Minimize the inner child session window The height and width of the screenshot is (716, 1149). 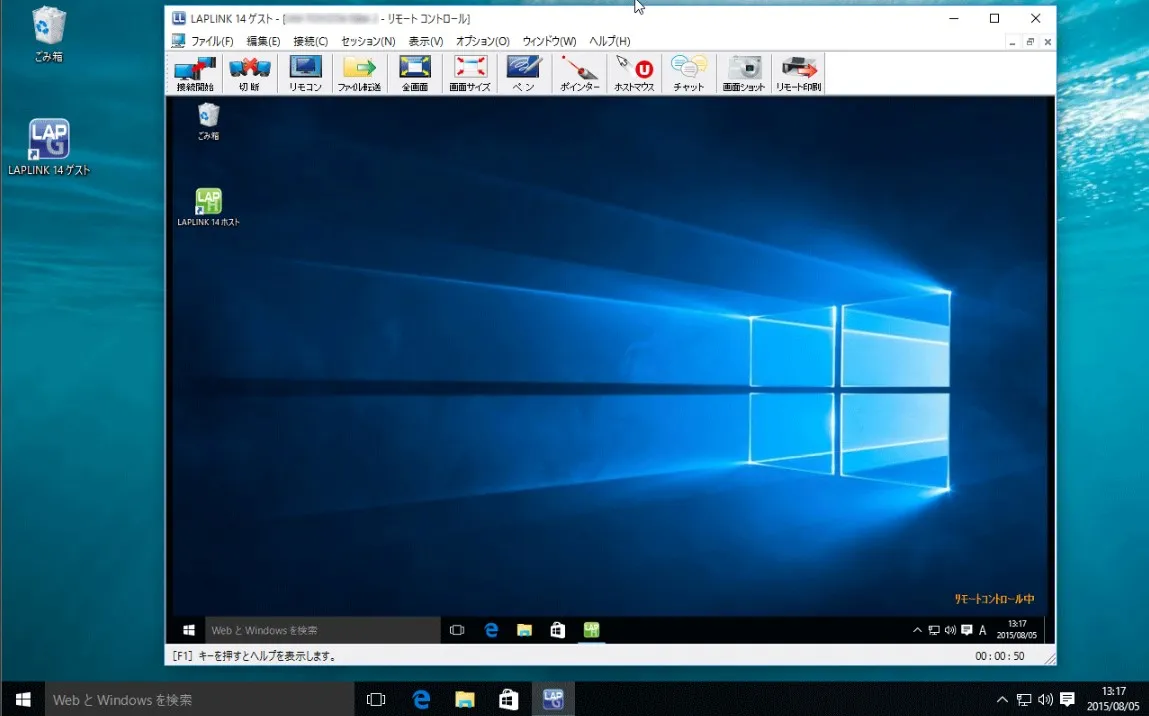1013,42
